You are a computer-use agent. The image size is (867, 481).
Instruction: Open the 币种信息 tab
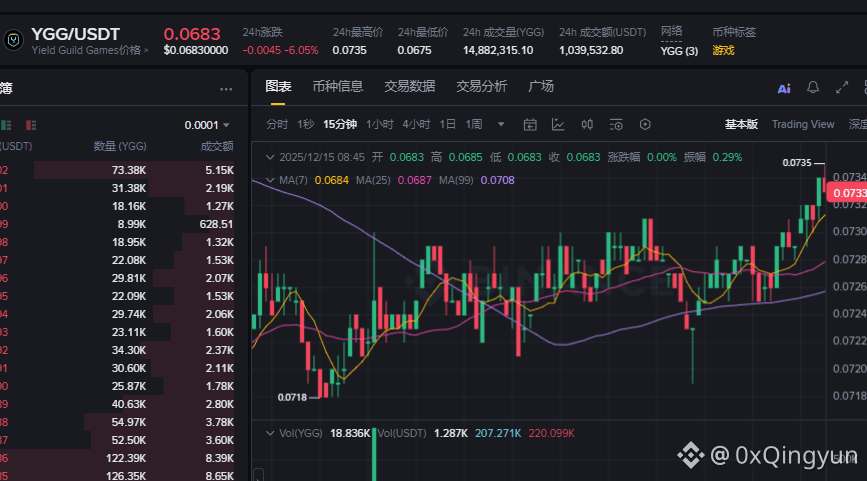338,87
